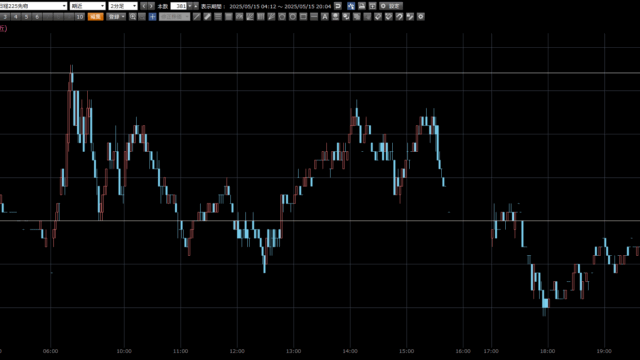Click the next period arrow button
This screenshot has height=360, width=640.
(151, 6)
